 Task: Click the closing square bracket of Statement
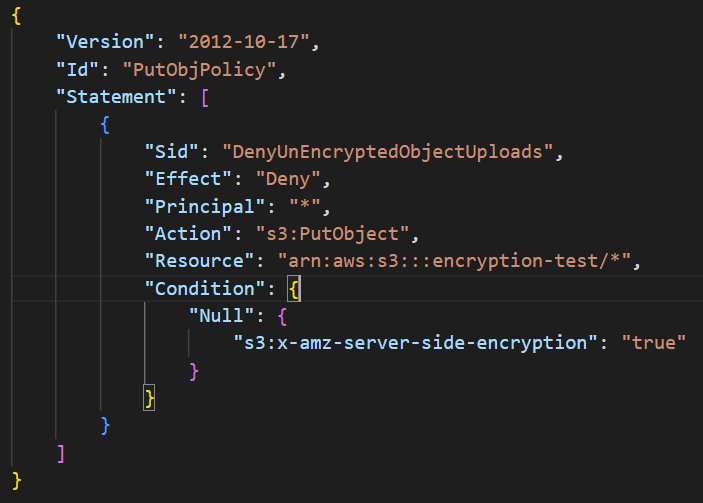(62, 453)
